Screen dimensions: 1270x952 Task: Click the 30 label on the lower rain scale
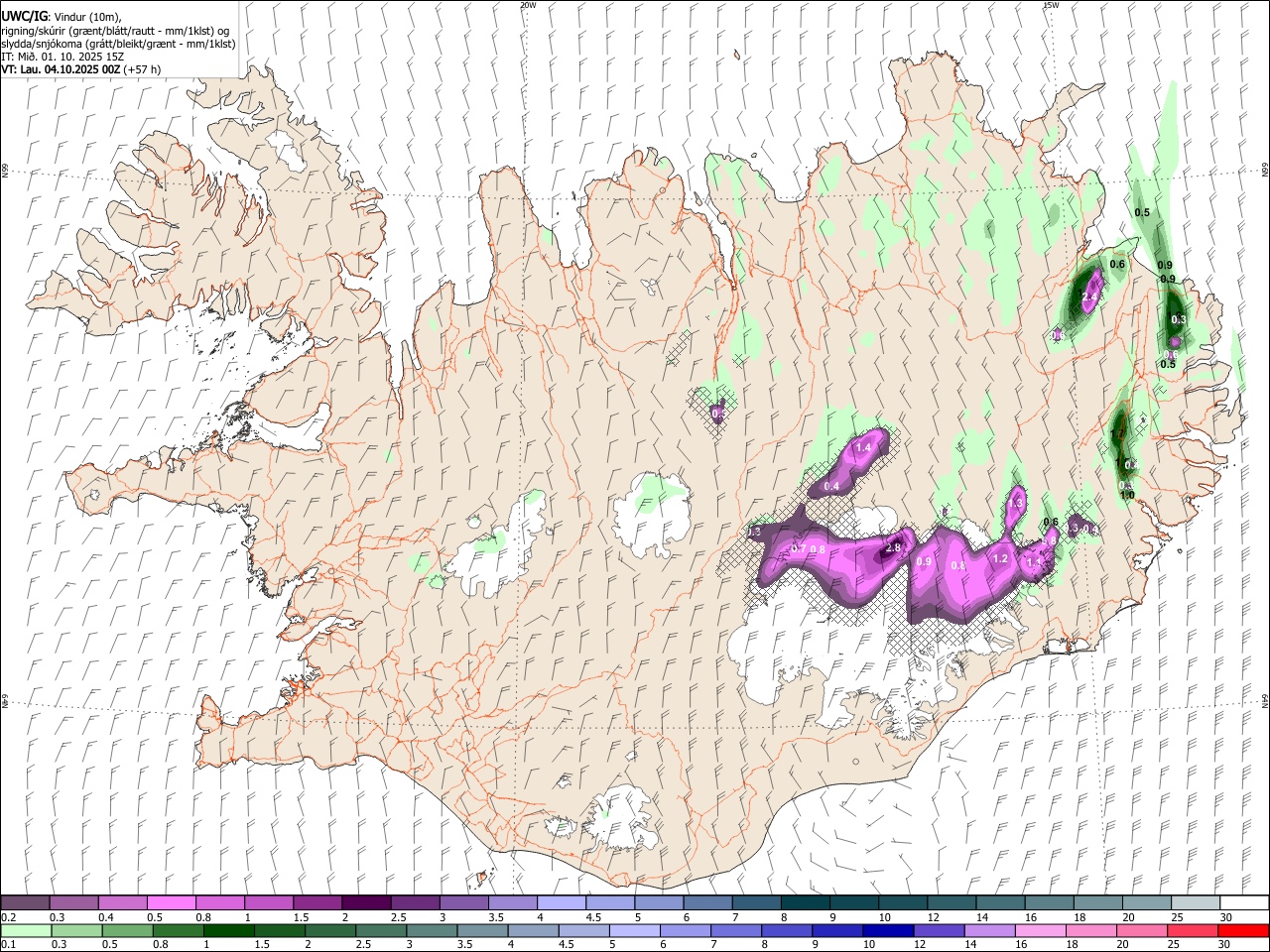(1223, 944)
